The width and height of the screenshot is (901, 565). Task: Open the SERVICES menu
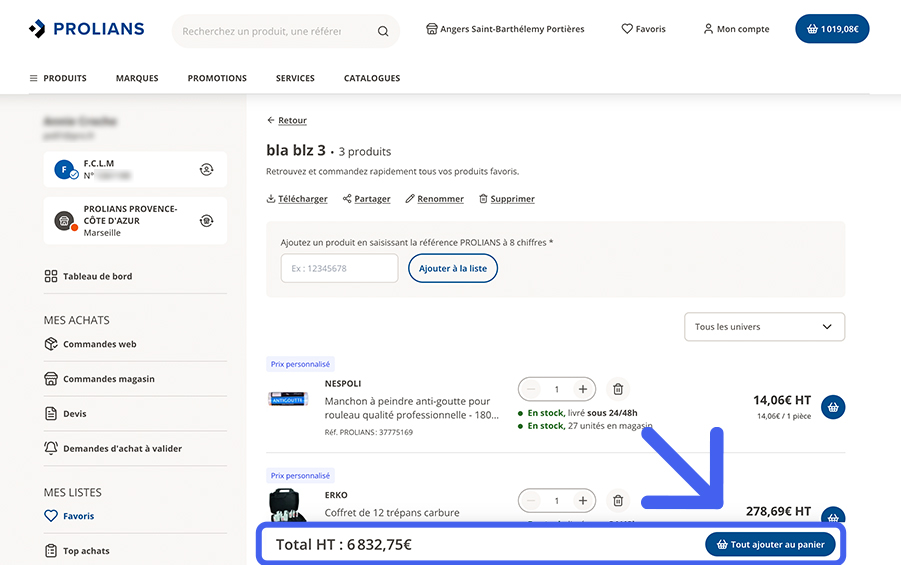[295, 78]
